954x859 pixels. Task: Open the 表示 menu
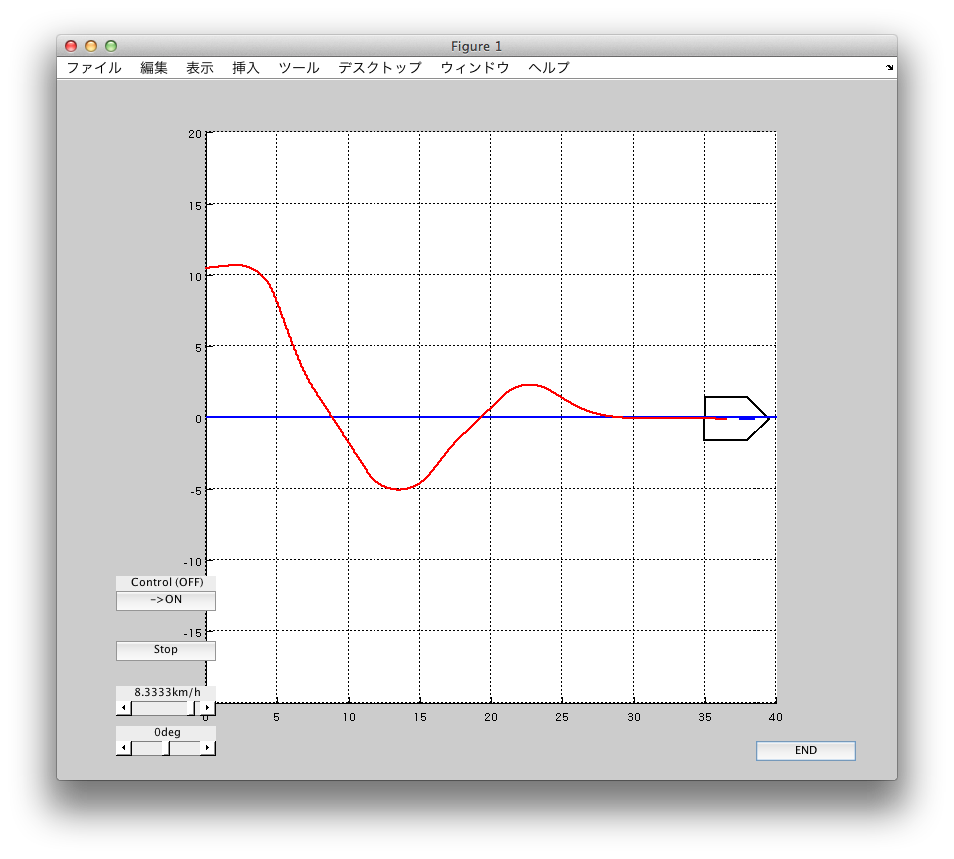point(200,68)
